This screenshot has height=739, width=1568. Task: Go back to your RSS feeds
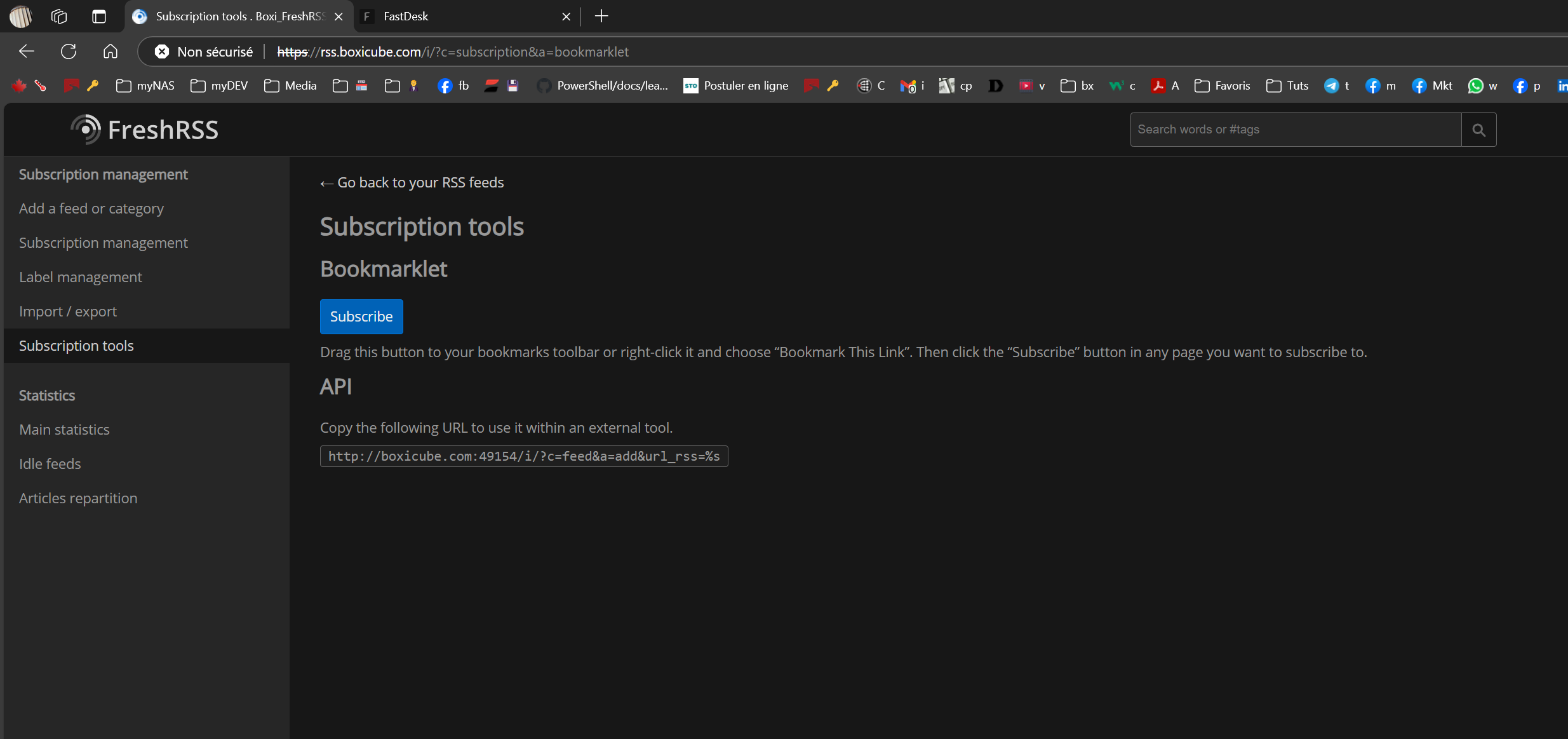tap(412, 183)
